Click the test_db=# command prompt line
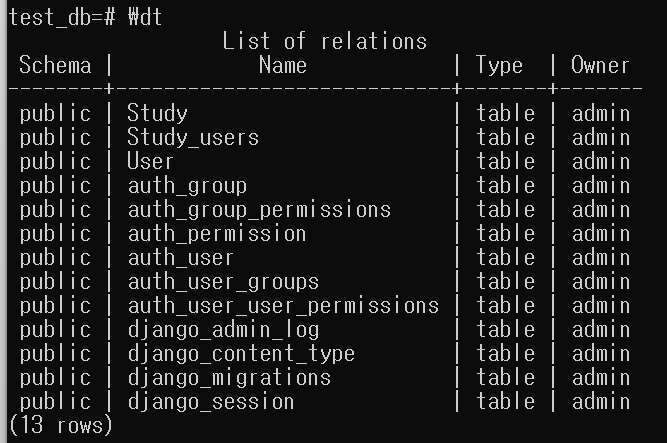This screenshot has width=667, height=443. tap(85, 17)
